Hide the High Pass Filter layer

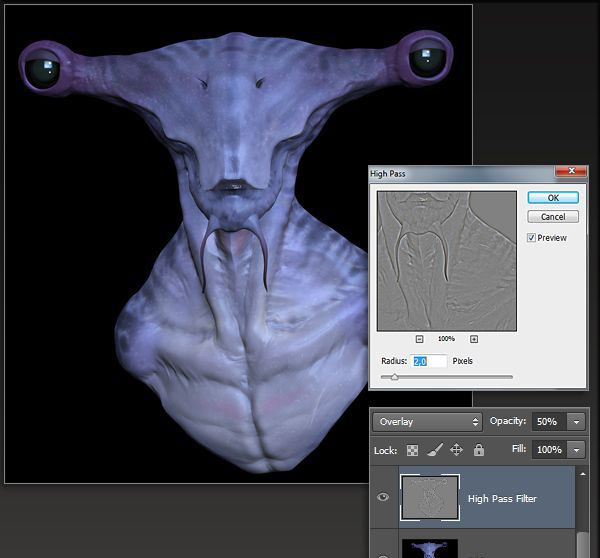[x=383, y=497]
